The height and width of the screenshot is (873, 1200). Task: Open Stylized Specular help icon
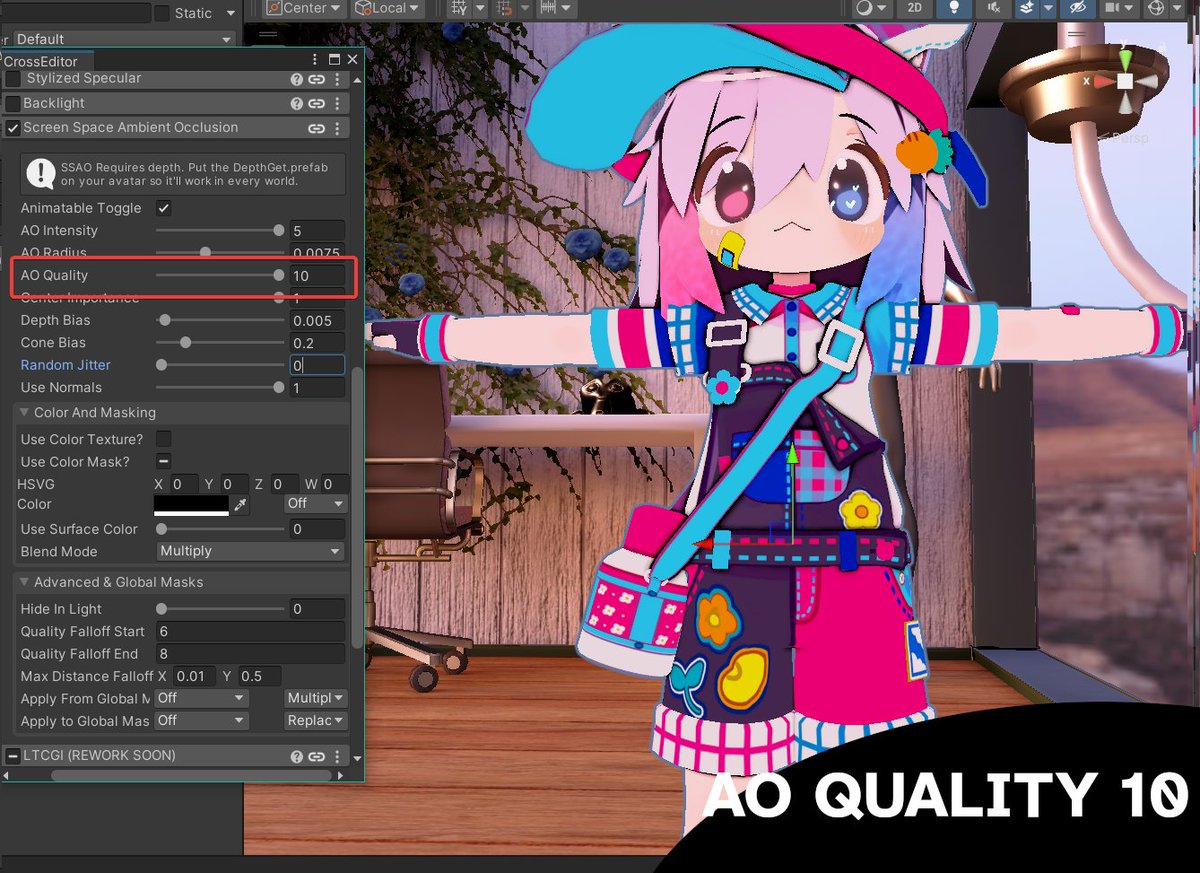pyautogui.click(x=297, y=79)
